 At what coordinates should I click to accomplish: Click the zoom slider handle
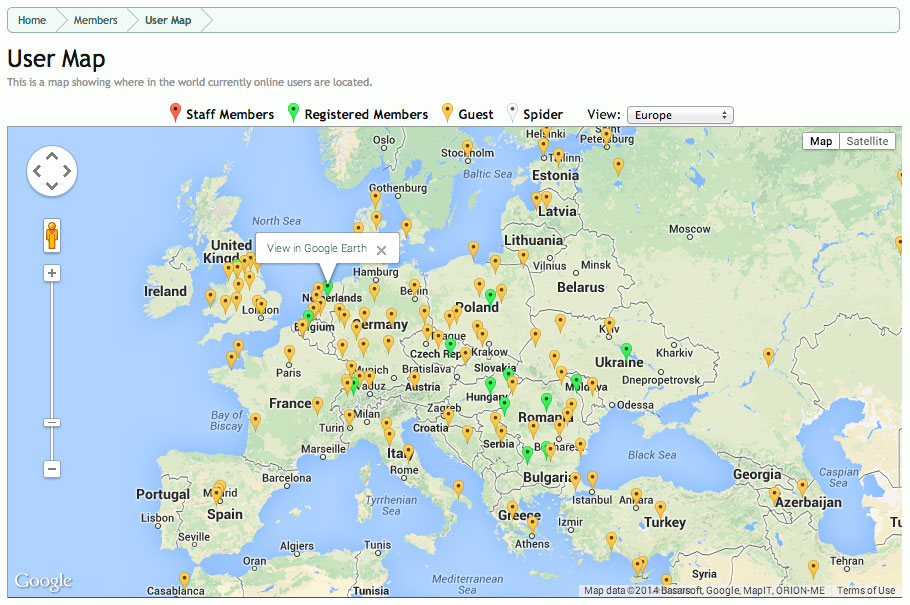tap(53, 423)
